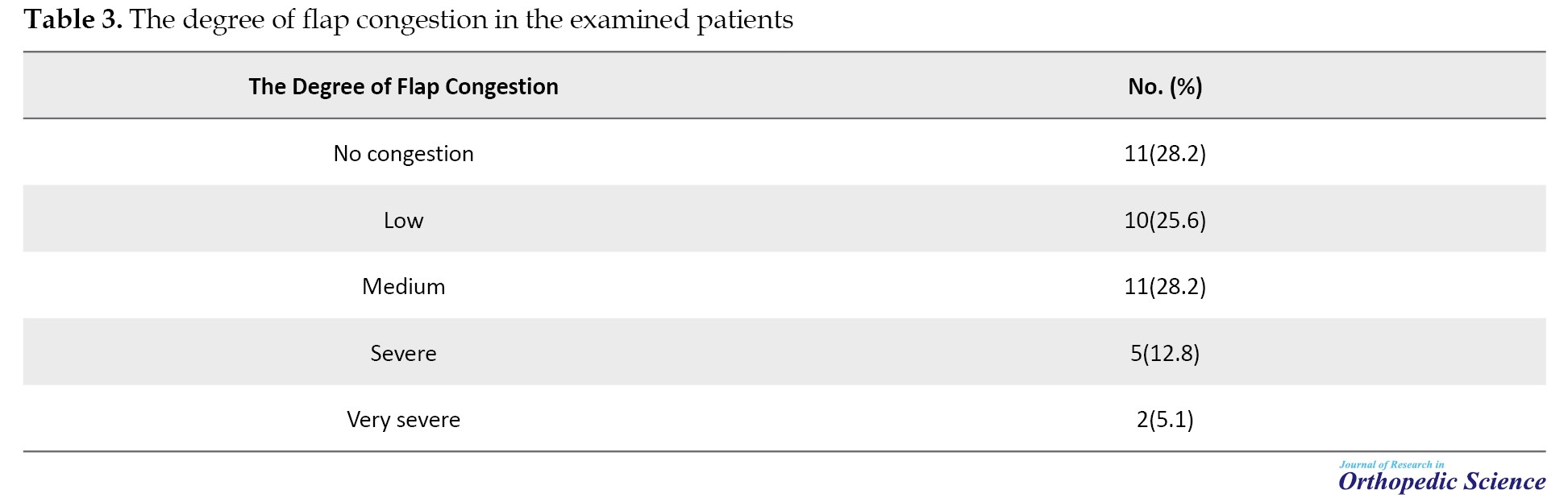1568x498 pixels.
Task: Select the Medium row label
Action: click(x=403, y=286)
